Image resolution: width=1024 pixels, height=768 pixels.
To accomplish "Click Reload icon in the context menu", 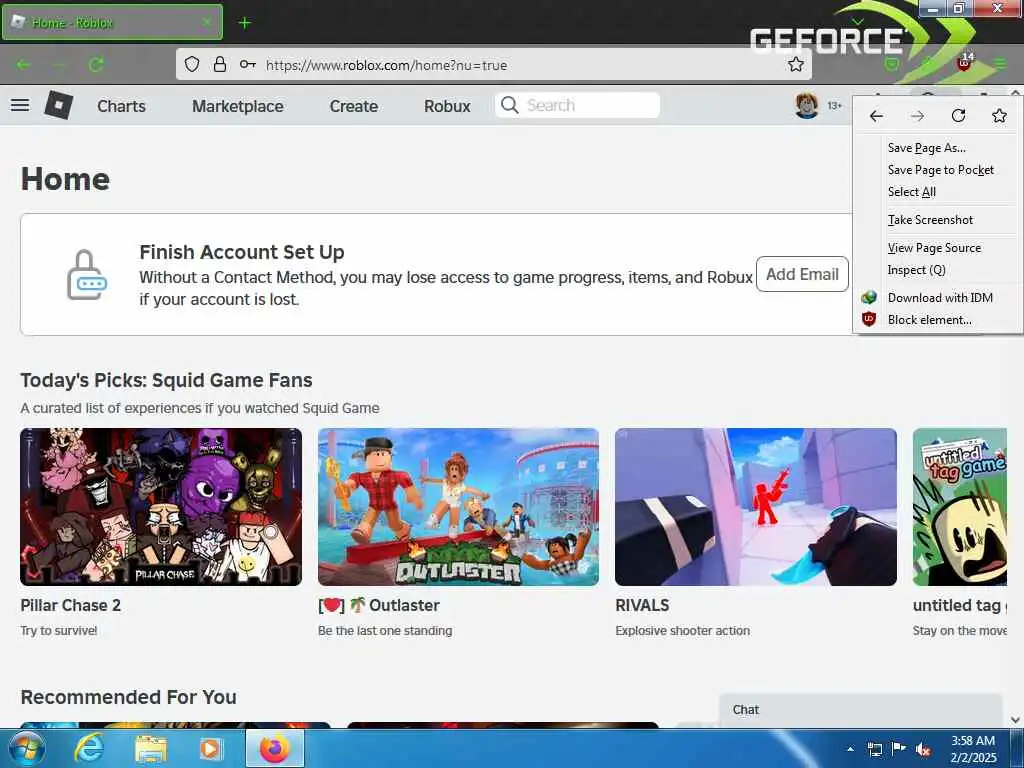I will click(x=958, y=116).
